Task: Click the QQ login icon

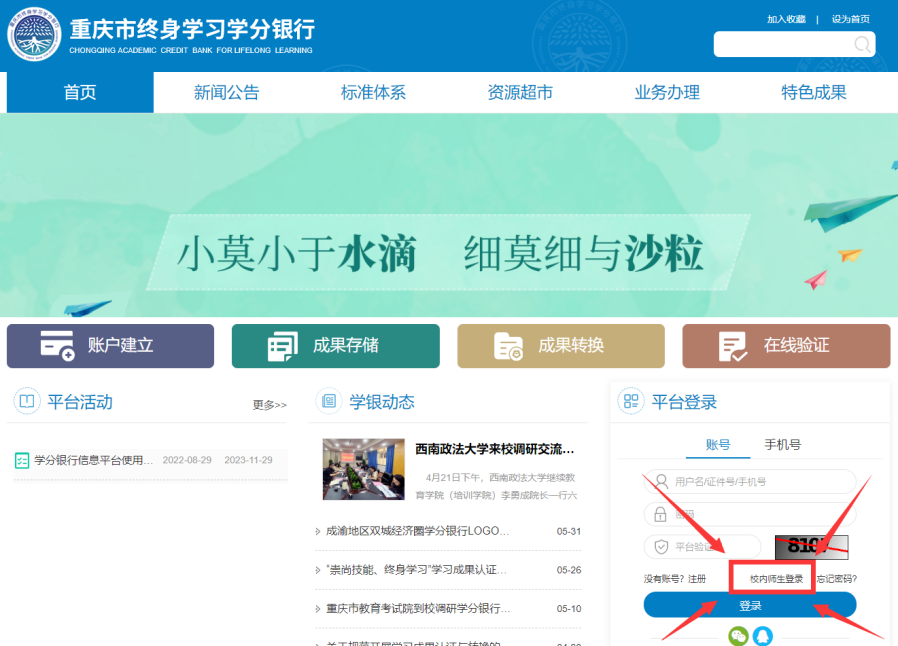Action: [x=763, y=635]
